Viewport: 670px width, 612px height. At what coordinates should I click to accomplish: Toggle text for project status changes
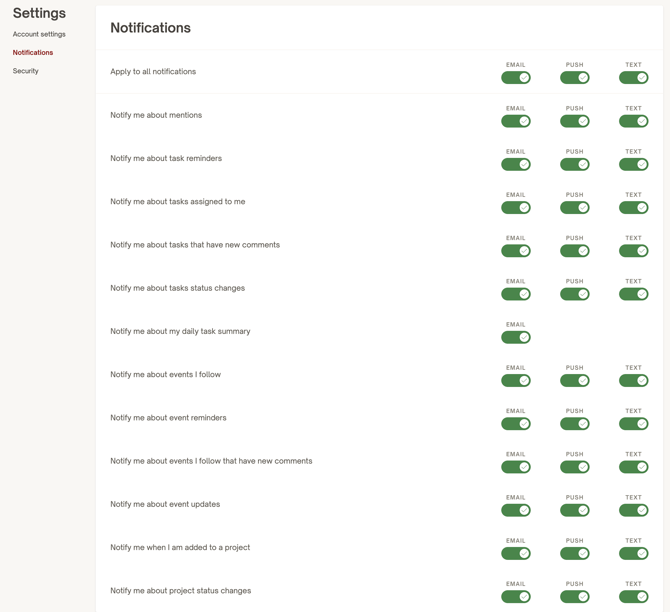[634, 597]
